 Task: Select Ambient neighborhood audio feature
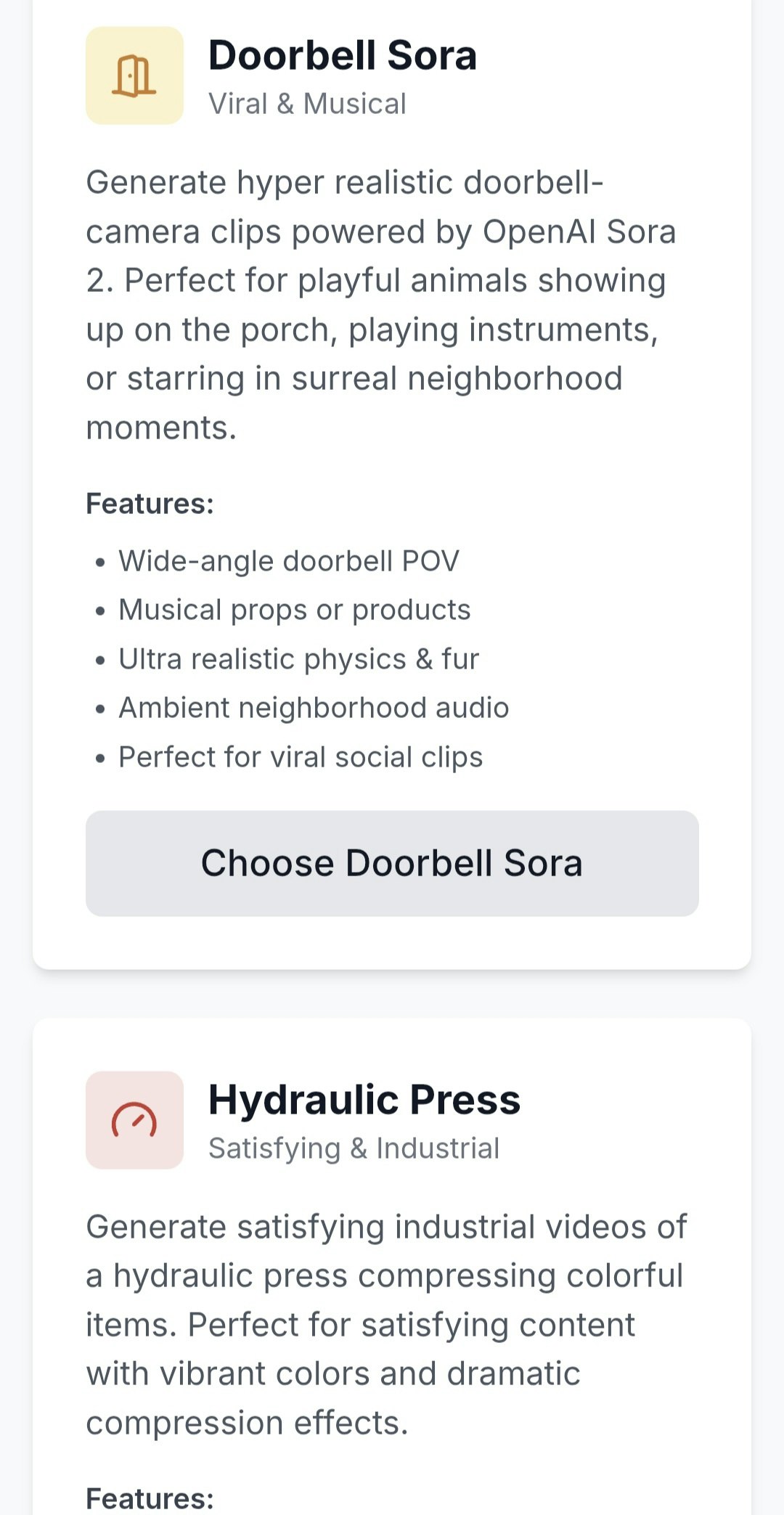coord(314,708)
